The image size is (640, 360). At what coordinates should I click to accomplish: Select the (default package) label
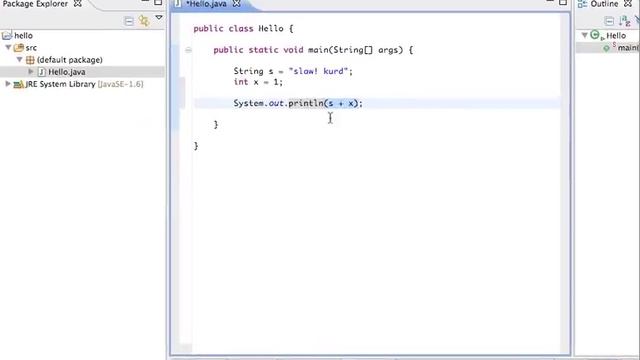coord(69,60)
